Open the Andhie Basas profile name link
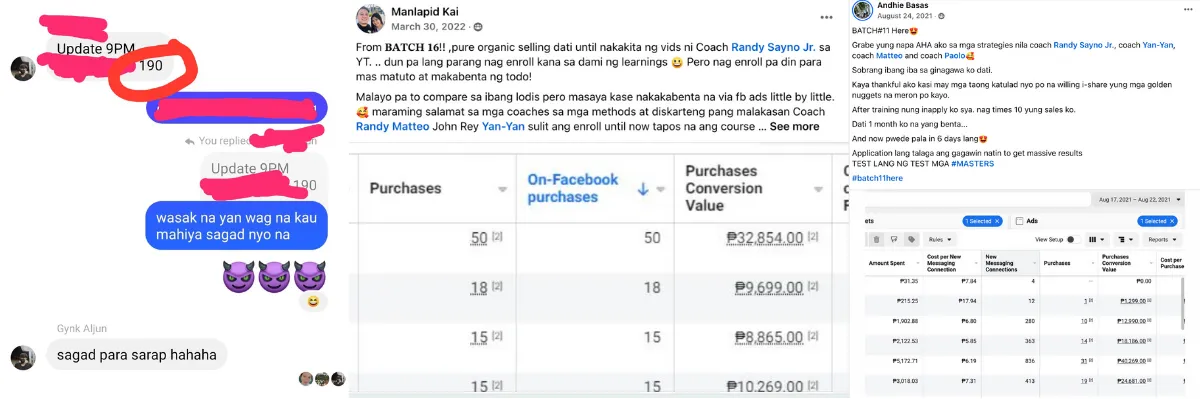Image resolution: width=1200 pixels, height=399 pixels. pos(902,6)
